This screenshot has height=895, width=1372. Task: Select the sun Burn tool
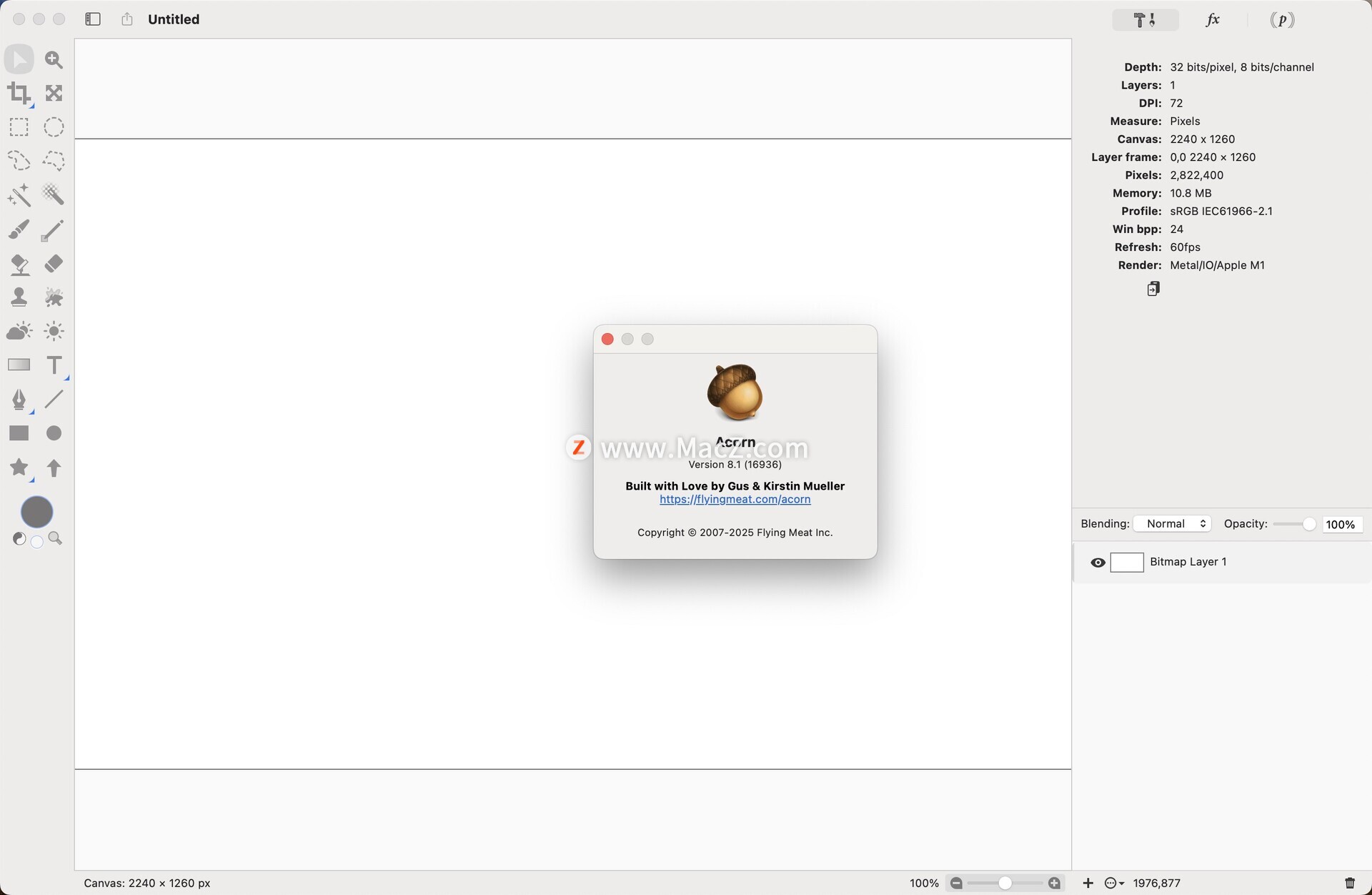pos(54,331)
